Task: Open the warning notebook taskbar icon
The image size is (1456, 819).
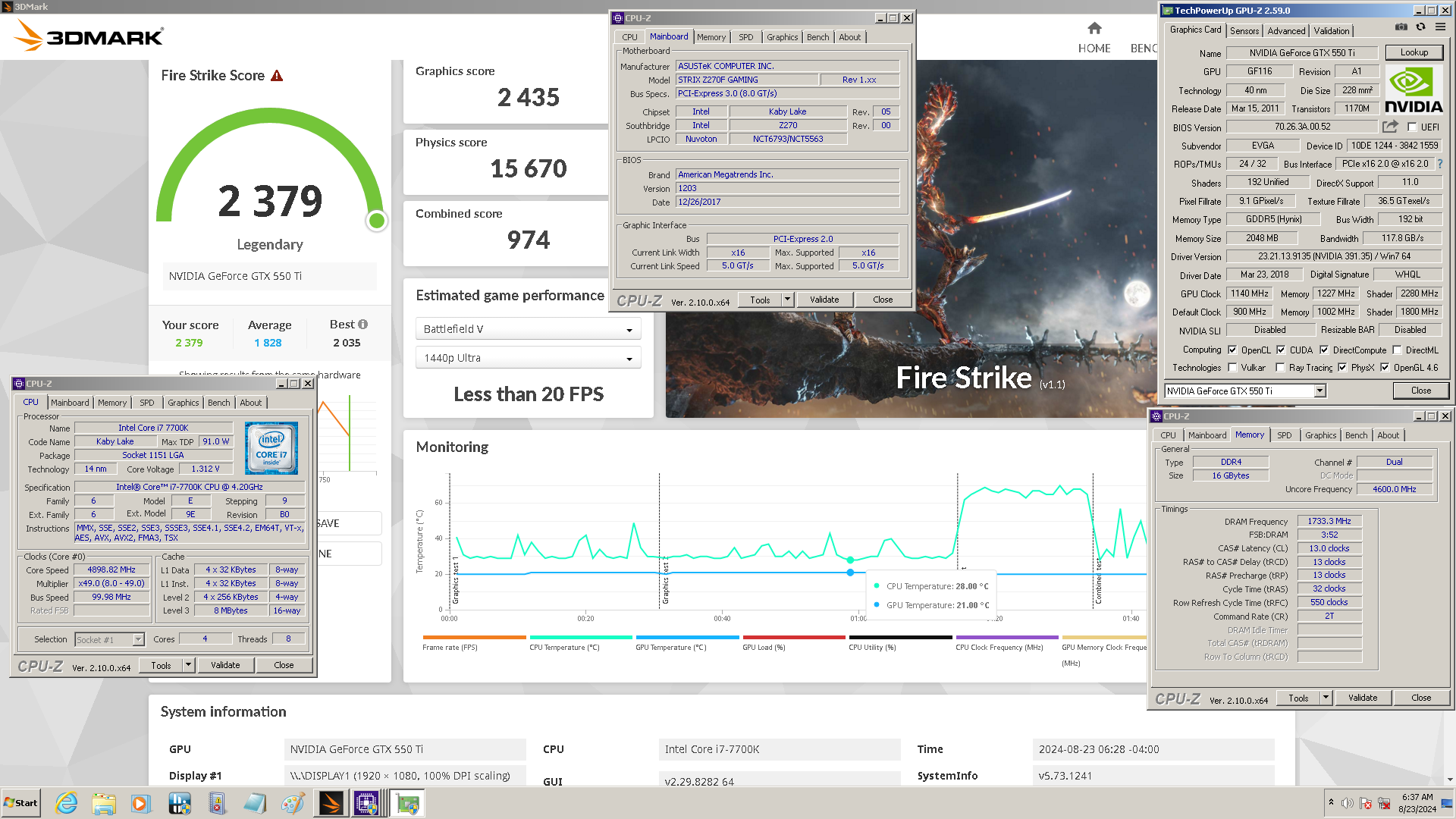Action: pyautogui.click(x=217, y=803)
